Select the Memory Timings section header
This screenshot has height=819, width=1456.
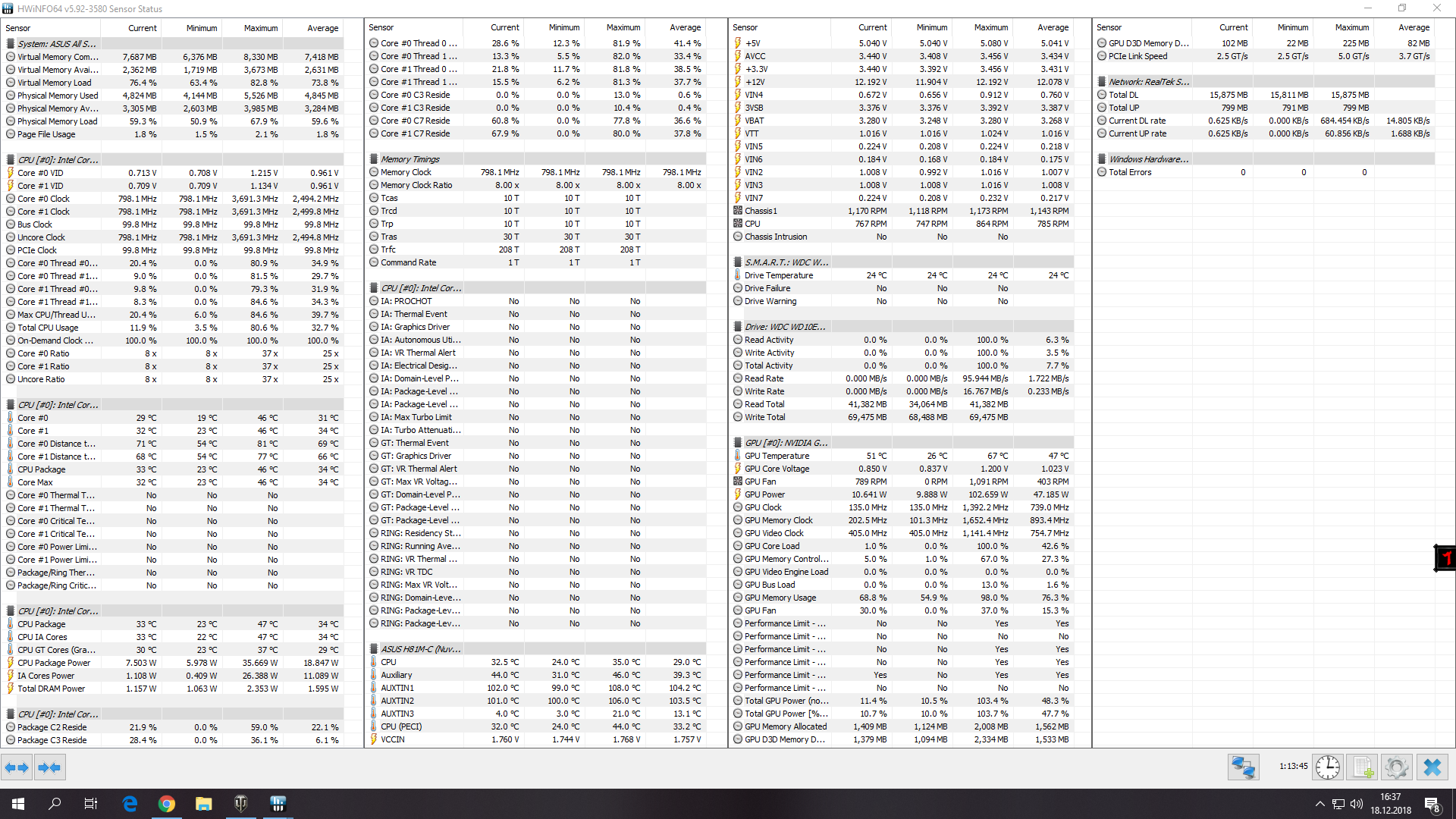pos(410,159)
